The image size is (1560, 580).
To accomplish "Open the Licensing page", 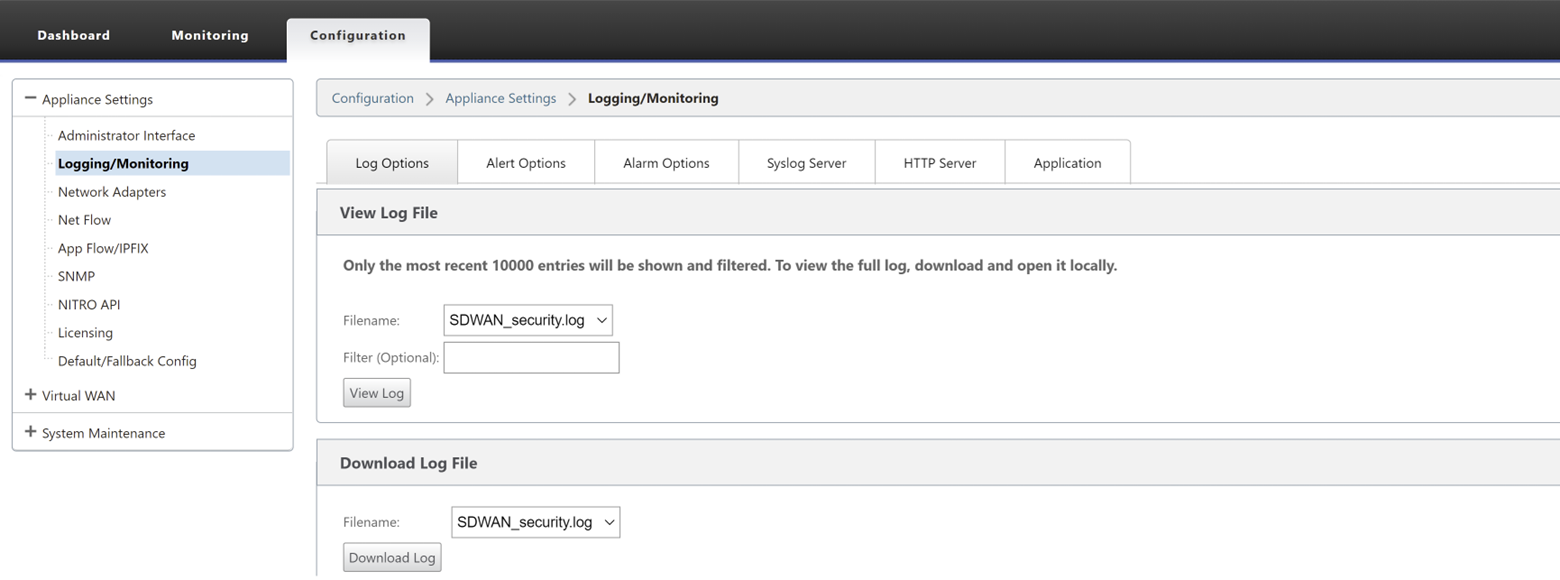I will click(x=85, y=333).
